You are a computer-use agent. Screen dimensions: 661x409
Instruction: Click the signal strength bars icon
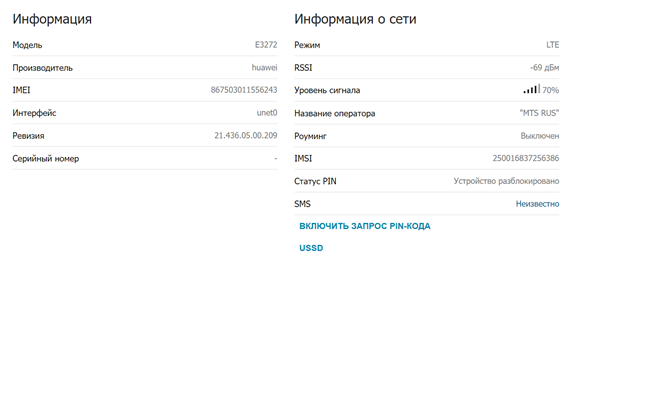[x=531, y=90]
